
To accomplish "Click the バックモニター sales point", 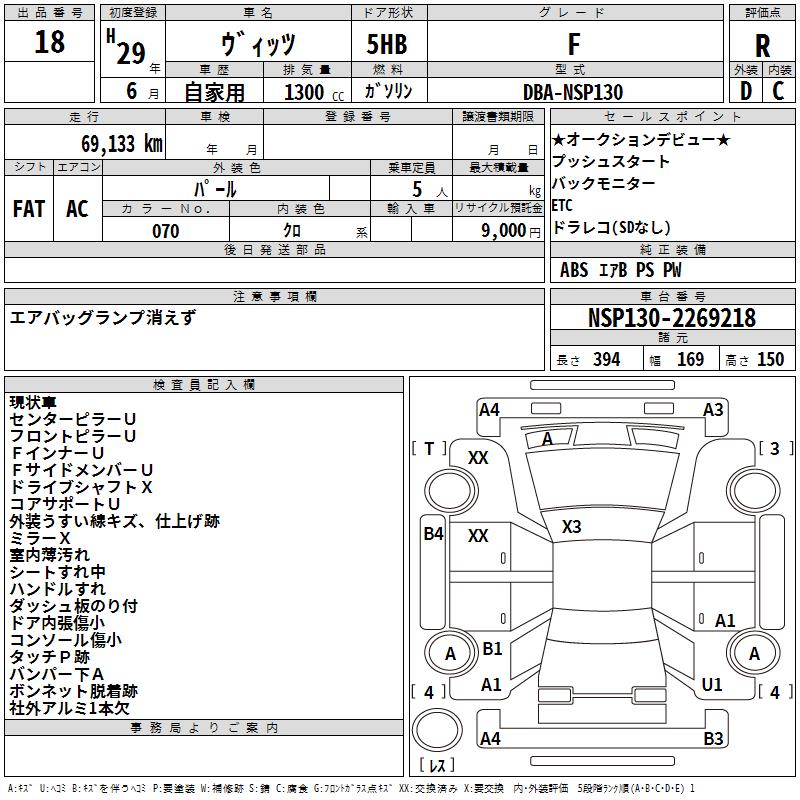I will coord(604,183).
